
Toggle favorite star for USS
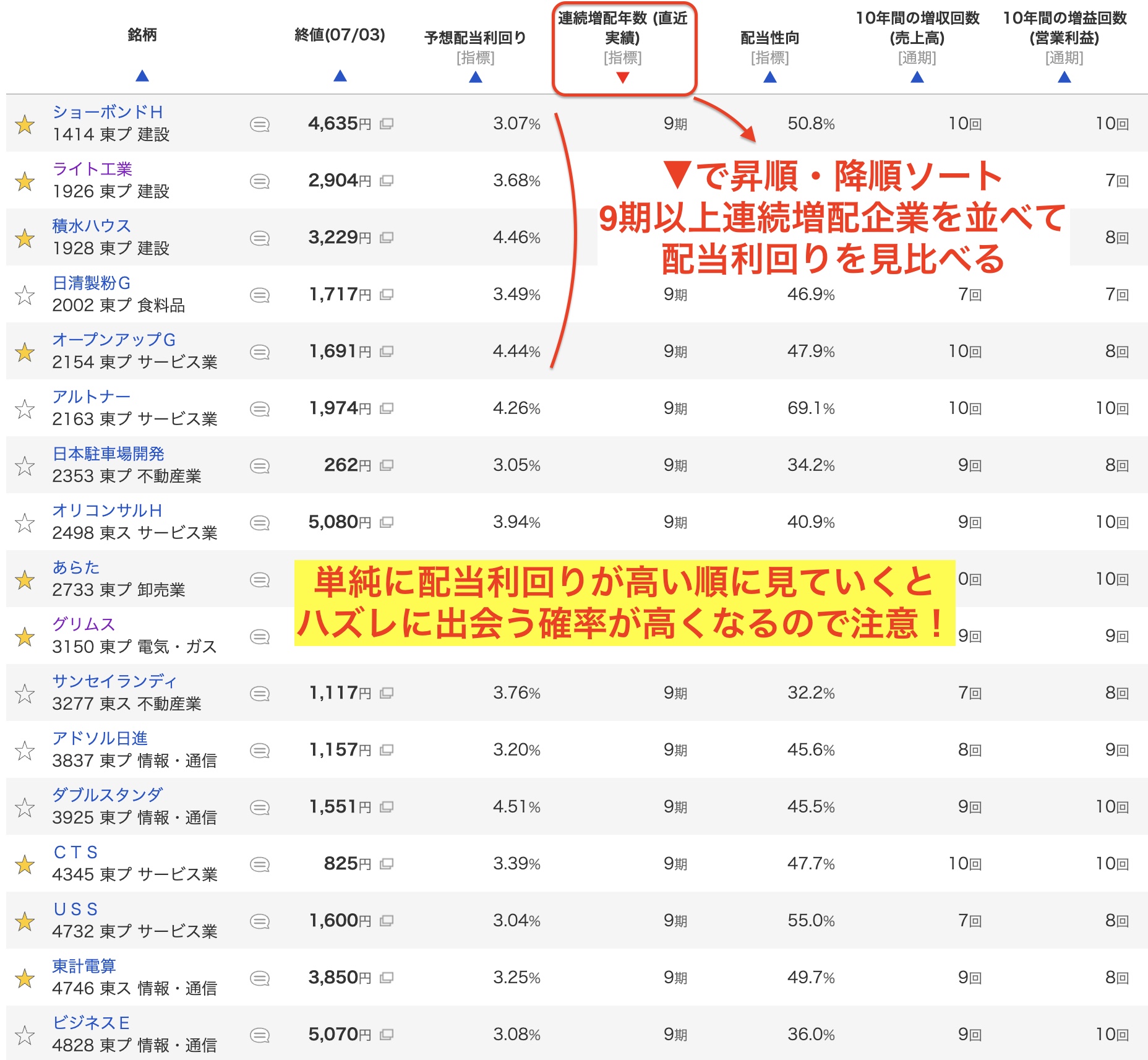25,921
